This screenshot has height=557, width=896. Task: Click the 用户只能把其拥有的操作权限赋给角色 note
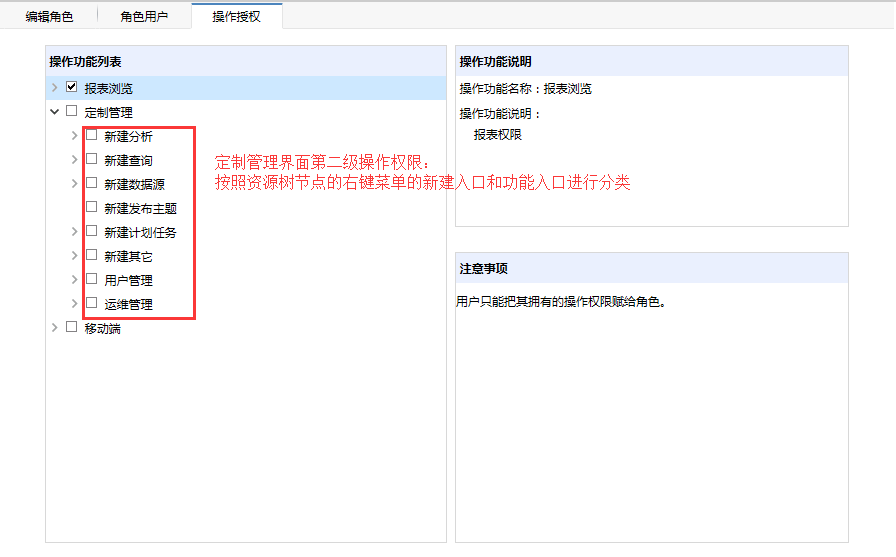pyautogui.click(x=561, y=302)
